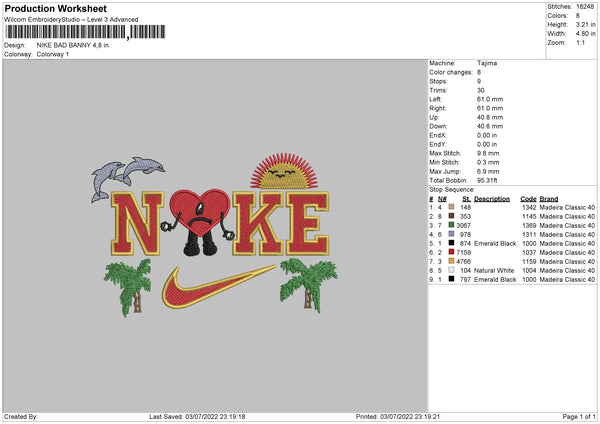Viewport: 600px width, 424px height.
Task: Click the 'N#' column header
Action: [x=442, y=199]
